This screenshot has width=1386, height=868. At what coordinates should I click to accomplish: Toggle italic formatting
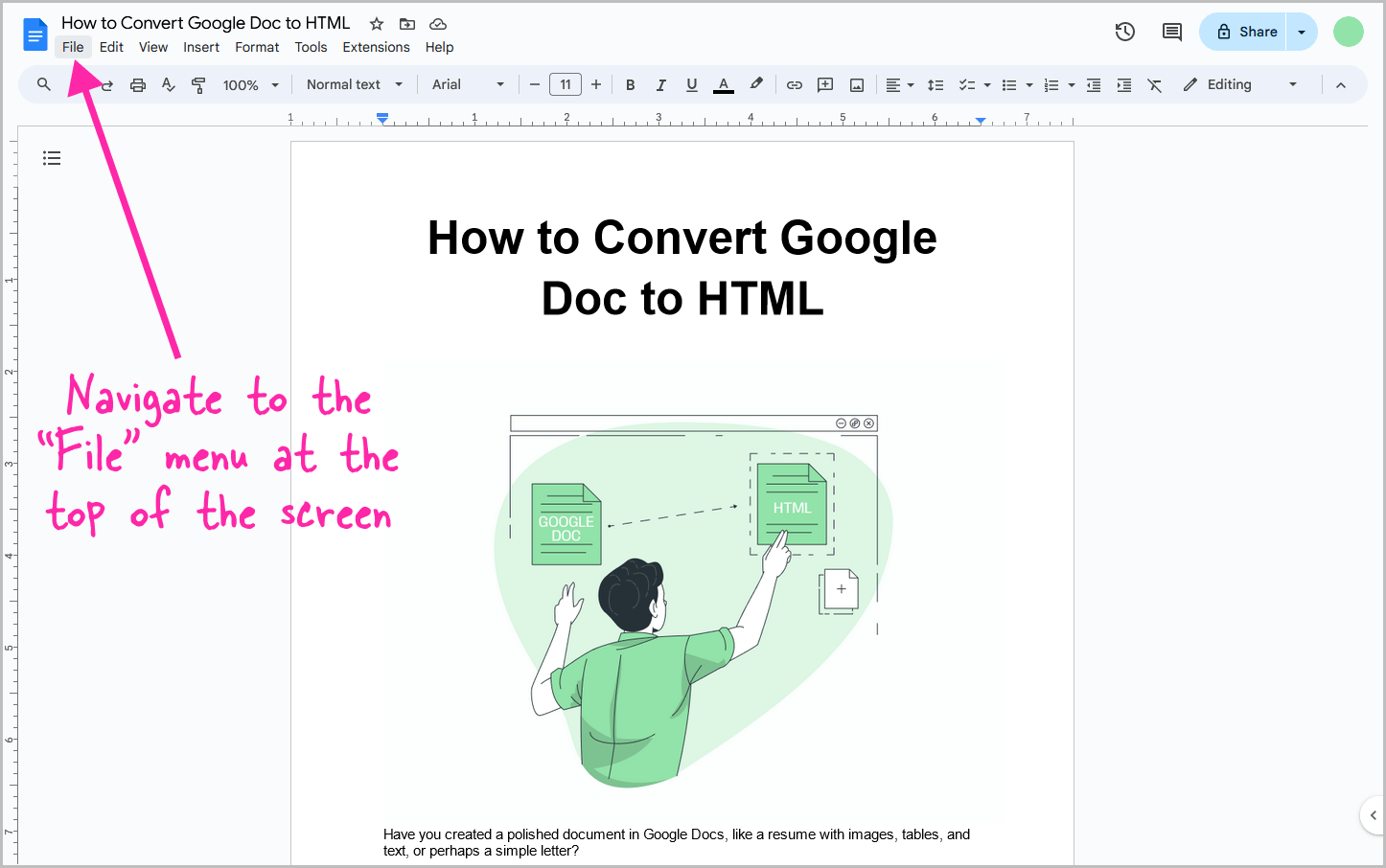[x=660, y=85]
